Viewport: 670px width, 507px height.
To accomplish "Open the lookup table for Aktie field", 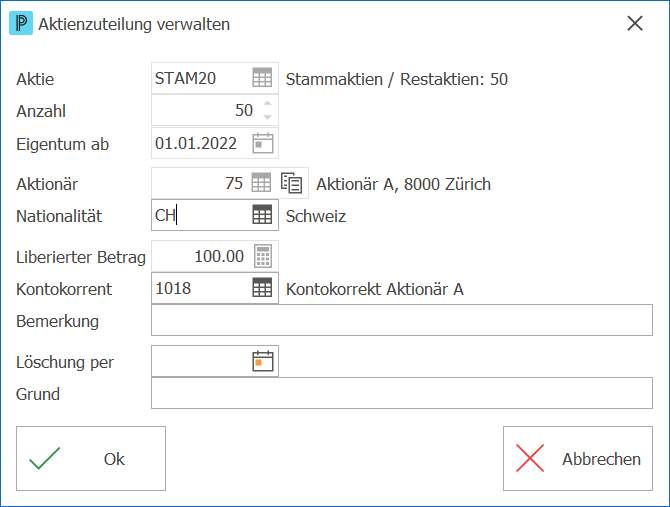I will click(262, 78).
